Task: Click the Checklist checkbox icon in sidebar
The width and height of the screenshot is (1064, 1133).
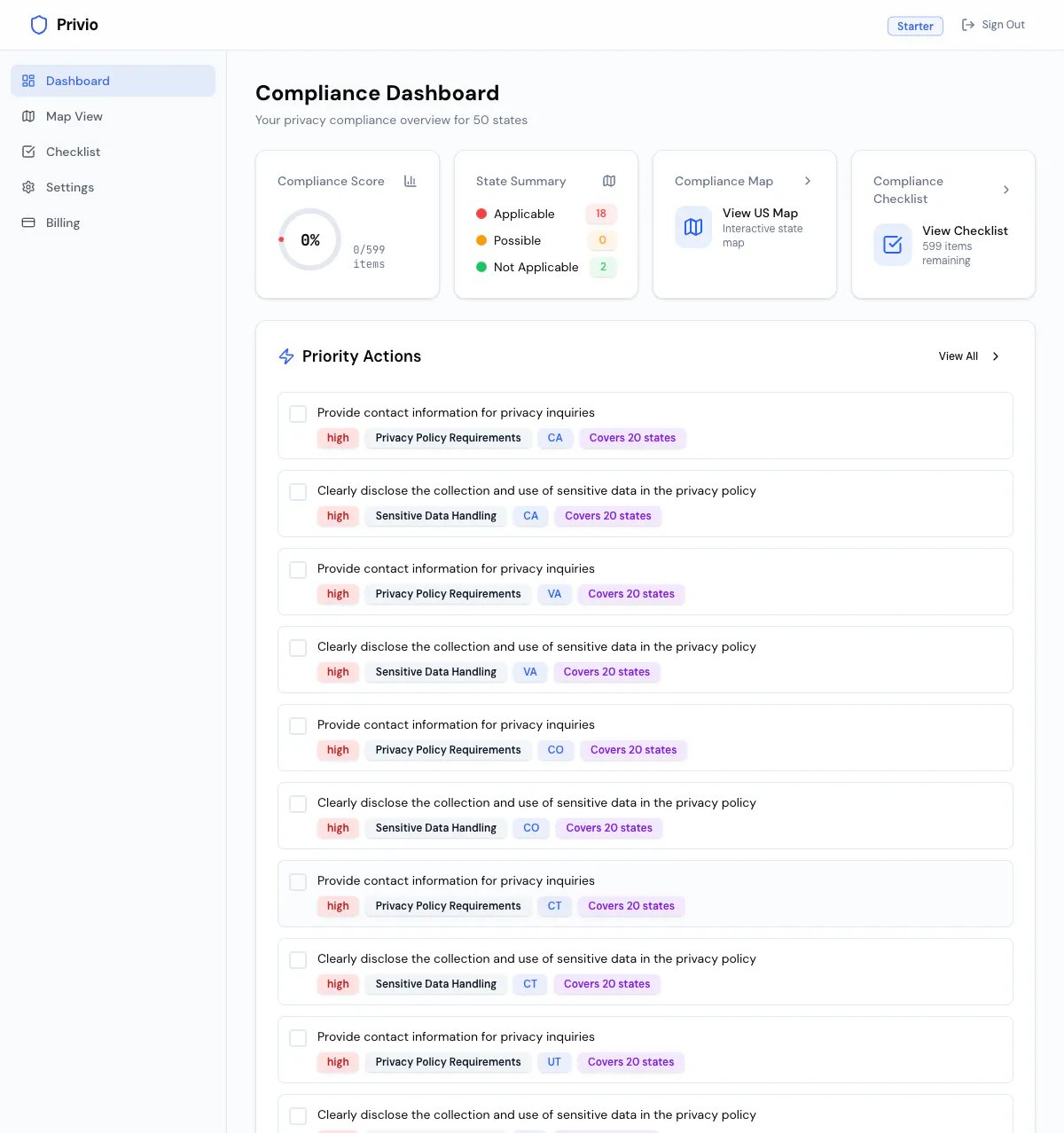Action: pos(28,152)
